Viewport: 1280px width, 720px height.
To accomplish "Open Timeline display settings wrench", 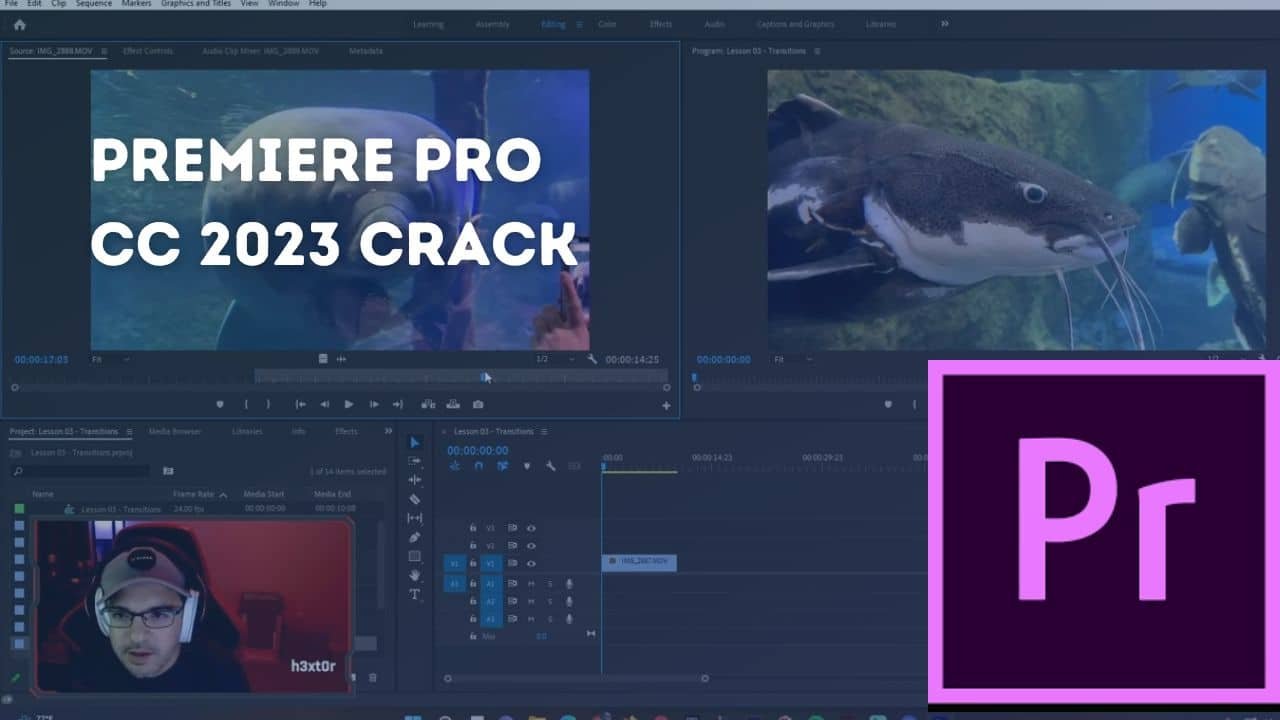I will click(550, 465).
